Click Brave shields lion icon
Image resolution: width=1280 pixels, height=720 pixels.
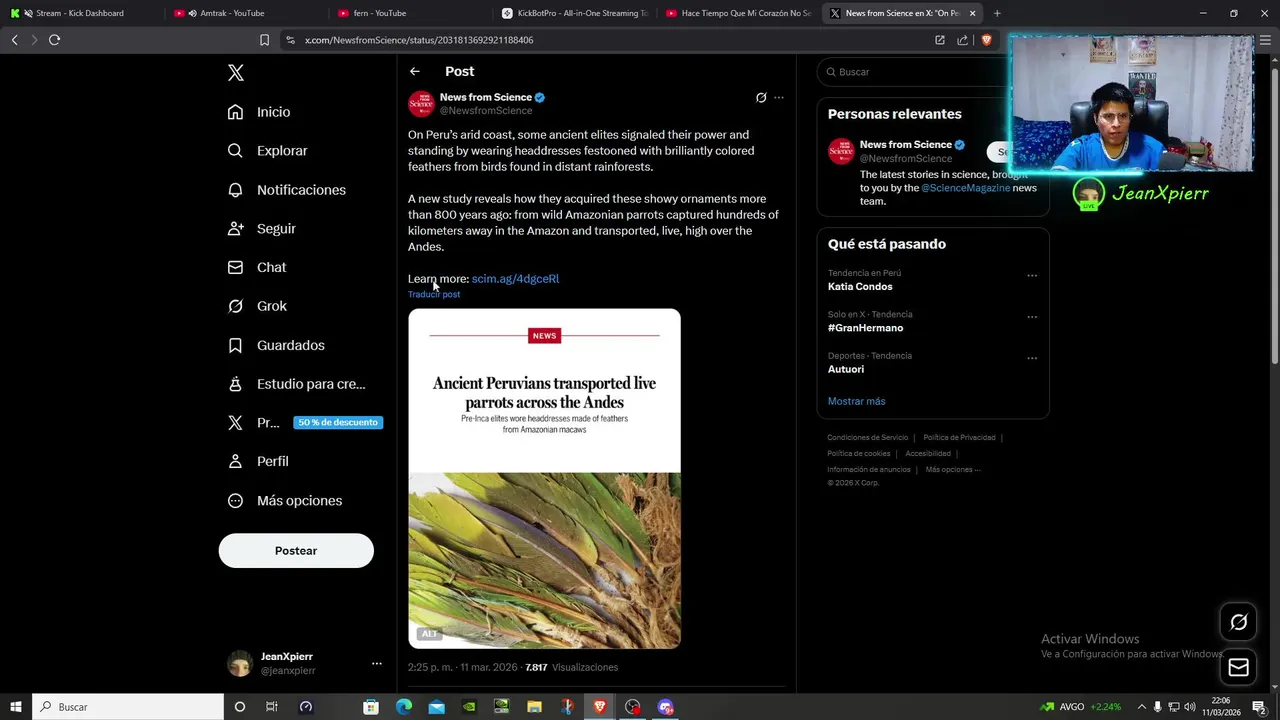pyautogui.click(x=986, y=40)
